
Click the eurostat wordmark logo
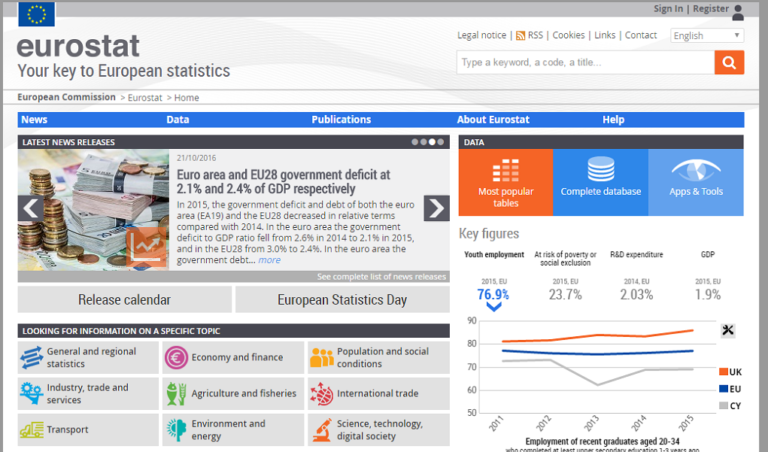tap(78, 46)
